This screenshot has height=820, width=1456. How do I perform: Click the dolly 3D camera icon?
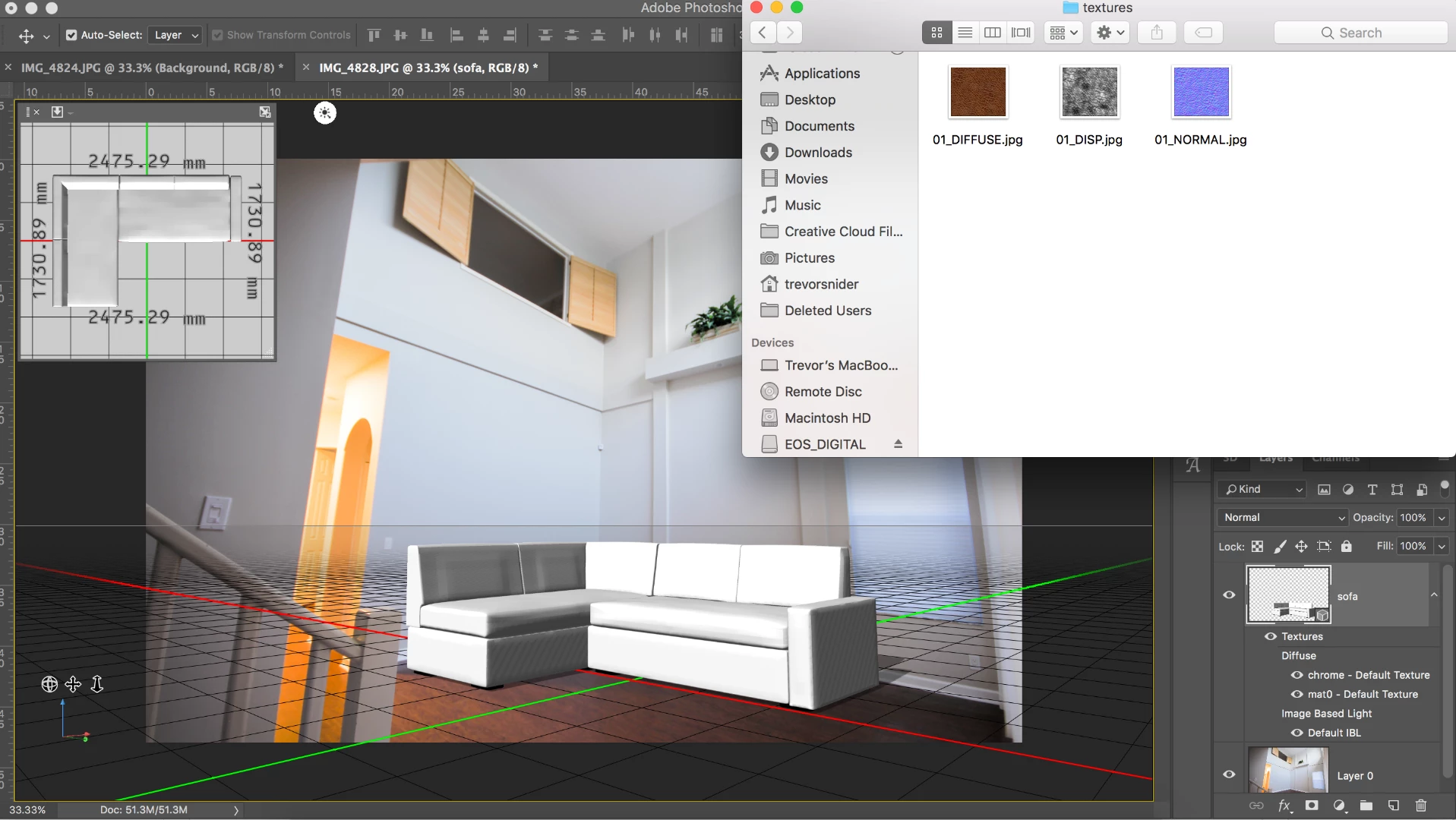[x=97, y=684]
